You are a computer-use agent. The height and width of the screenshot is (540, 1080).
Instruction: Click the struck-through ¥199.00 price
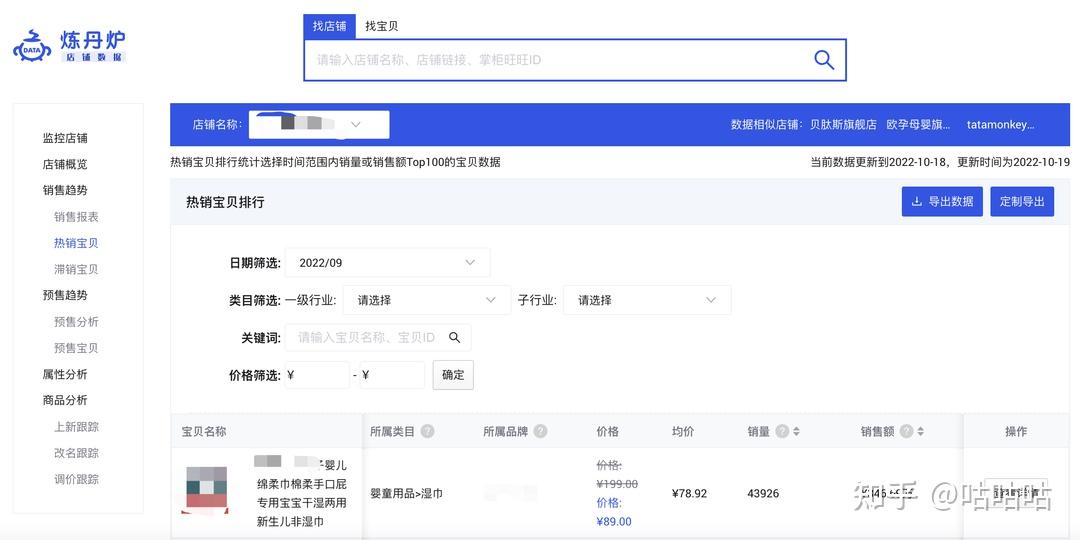(617, 484)
